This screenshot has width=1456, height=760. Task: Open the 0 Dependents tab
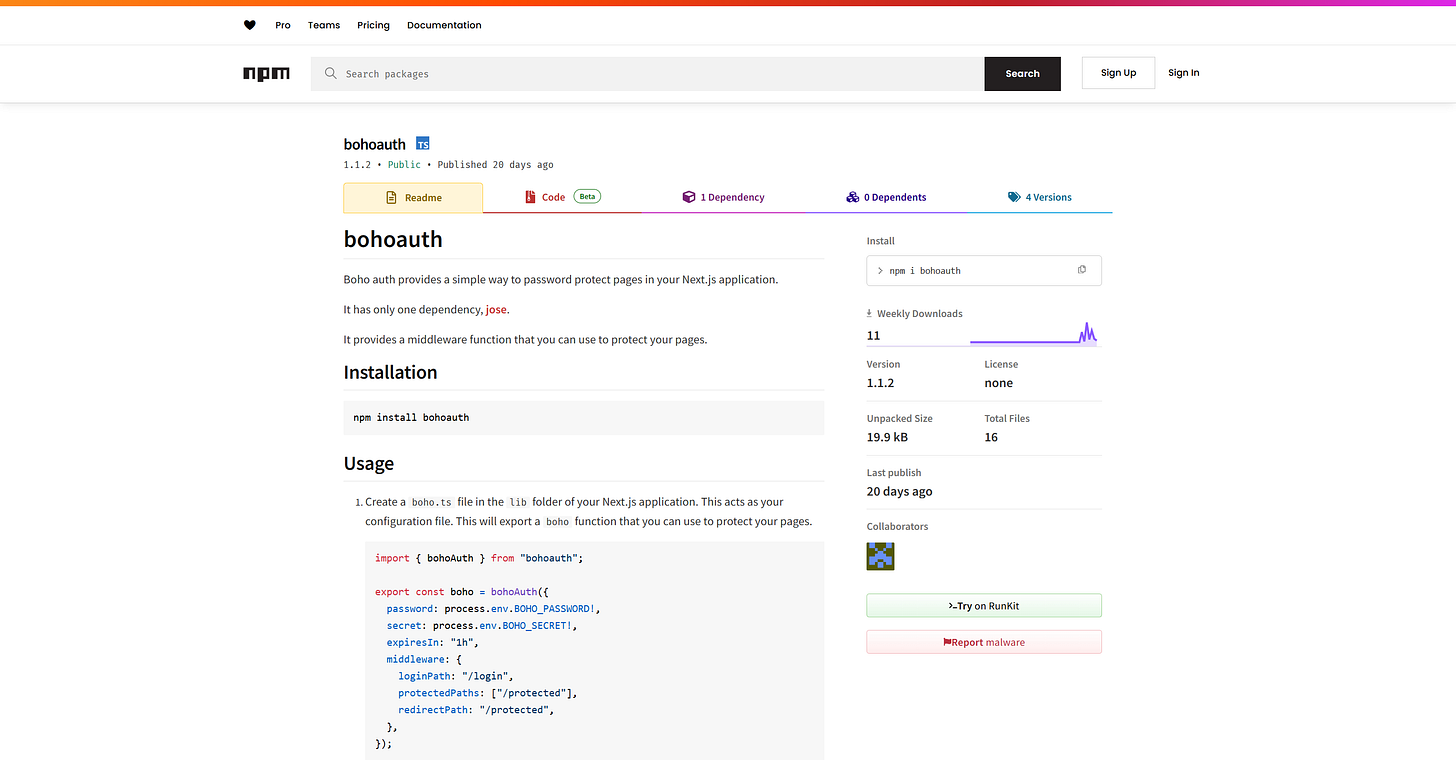click(x=886, y=198)
